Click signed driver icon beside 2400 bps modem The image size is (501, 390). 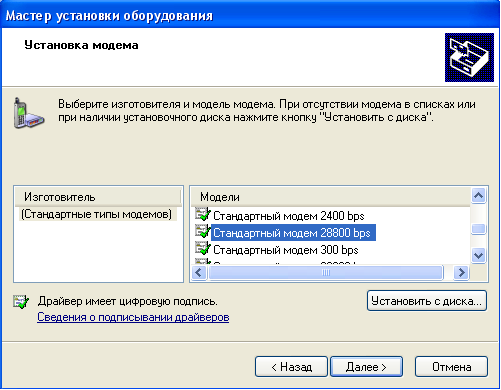tap(203, 215)
